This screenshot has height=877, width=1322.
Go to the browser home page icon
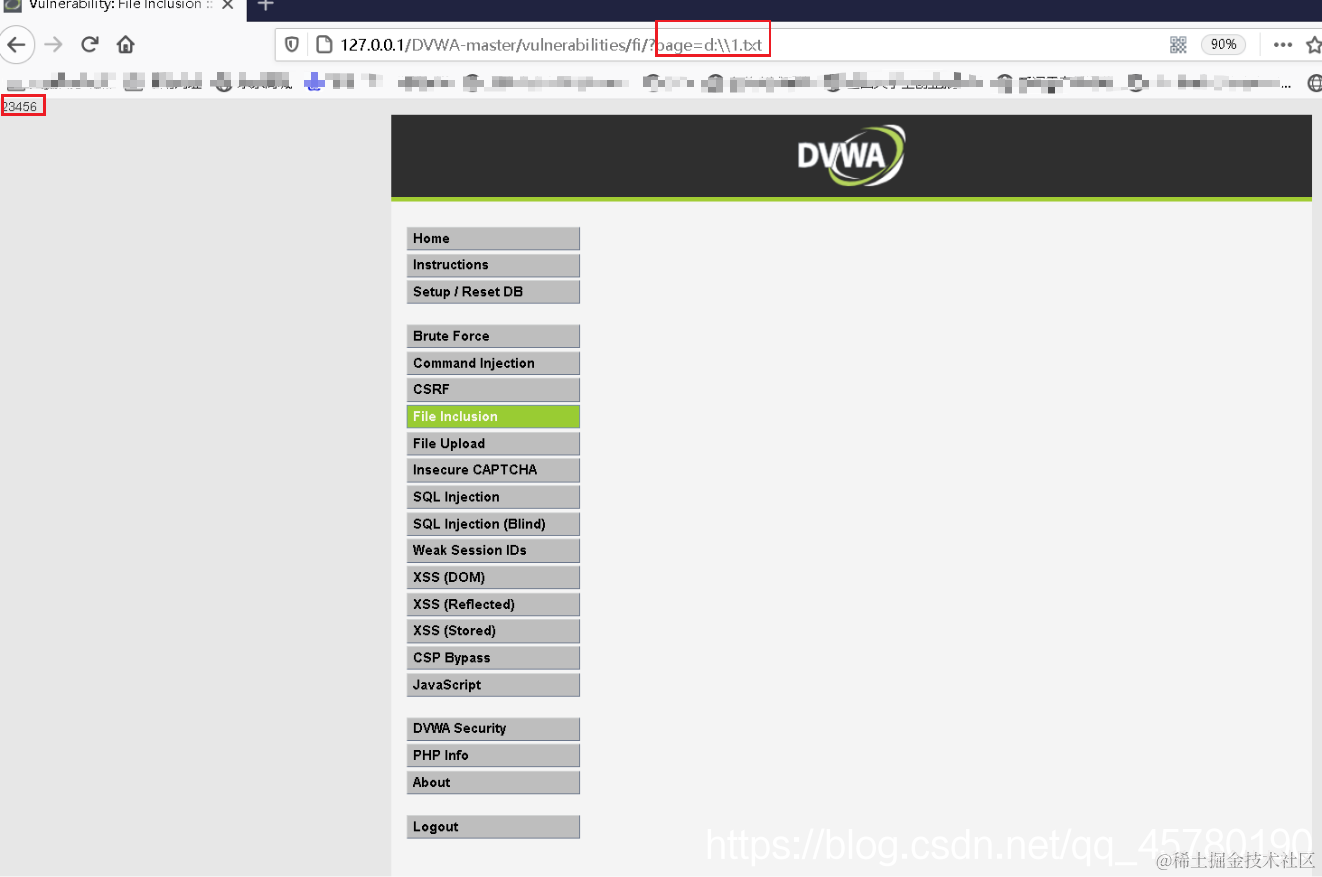tap(125, 44)
